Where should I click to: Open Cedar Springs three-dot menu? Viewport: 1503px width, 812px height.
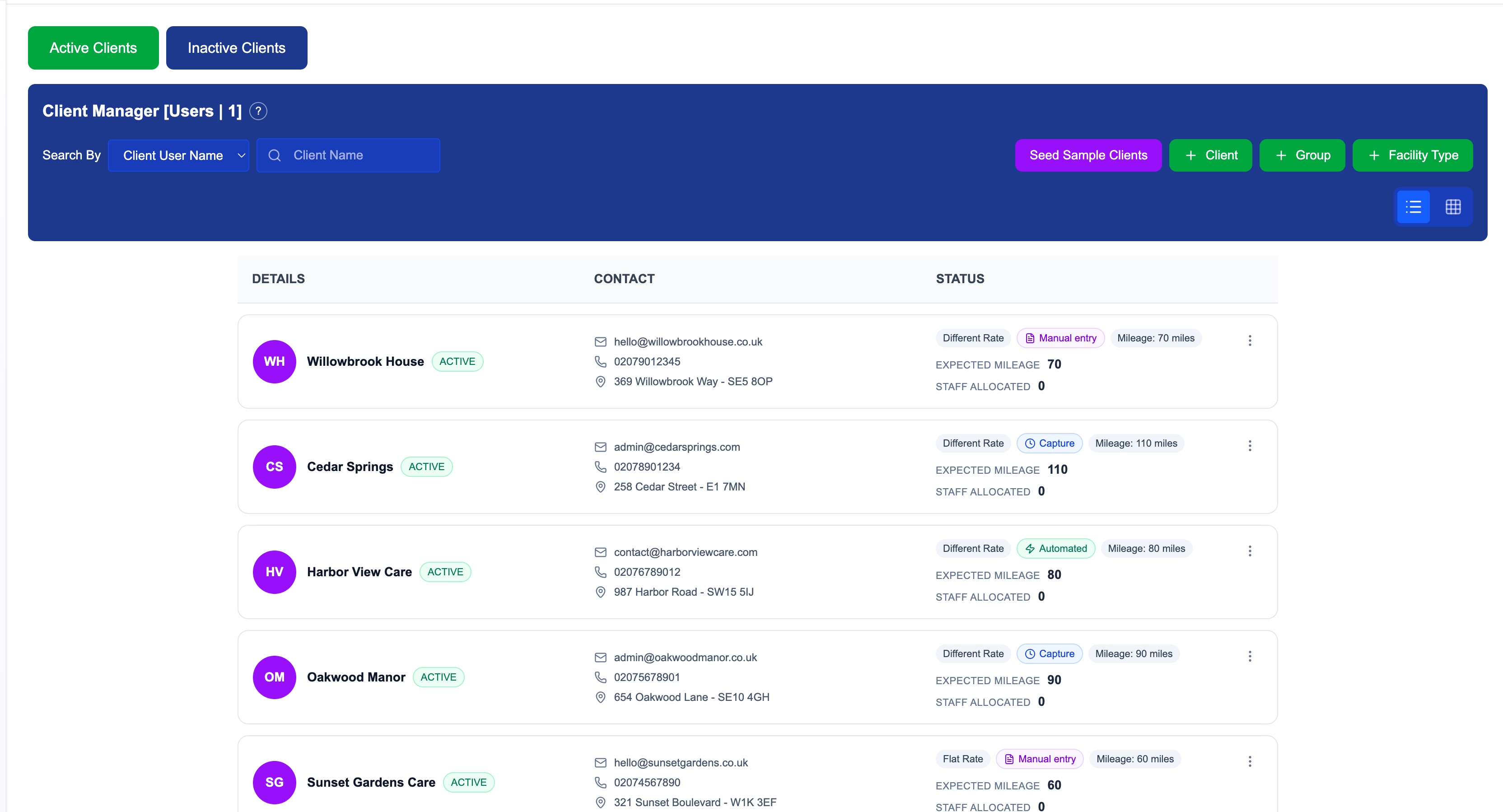[1249, 446]
